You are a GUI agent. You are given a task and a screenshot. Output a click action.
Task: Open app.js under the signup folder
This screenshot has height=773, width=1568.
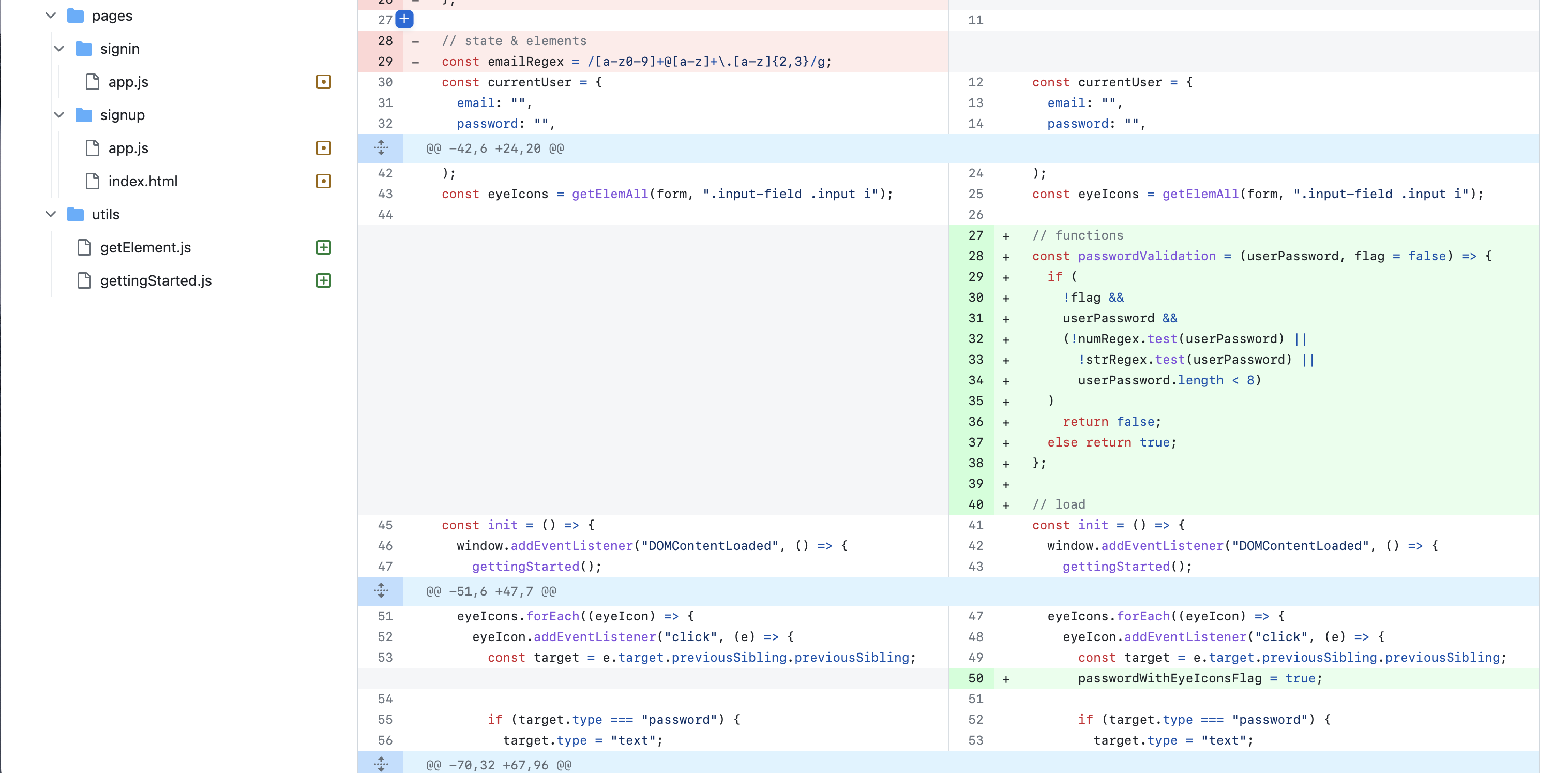click(128, 148)
